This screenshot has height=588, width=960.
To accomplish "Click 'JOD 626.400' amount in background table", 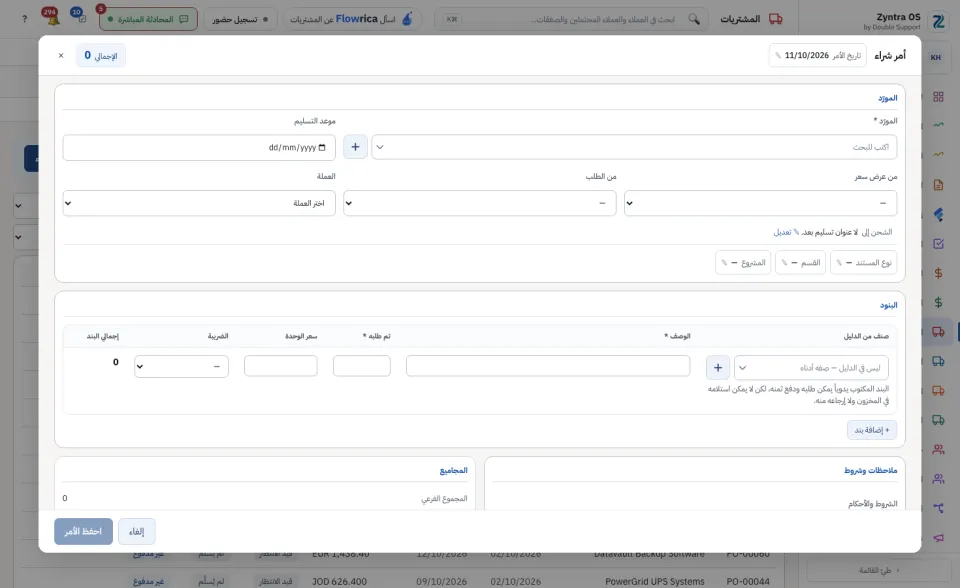I will pos(339,581).
